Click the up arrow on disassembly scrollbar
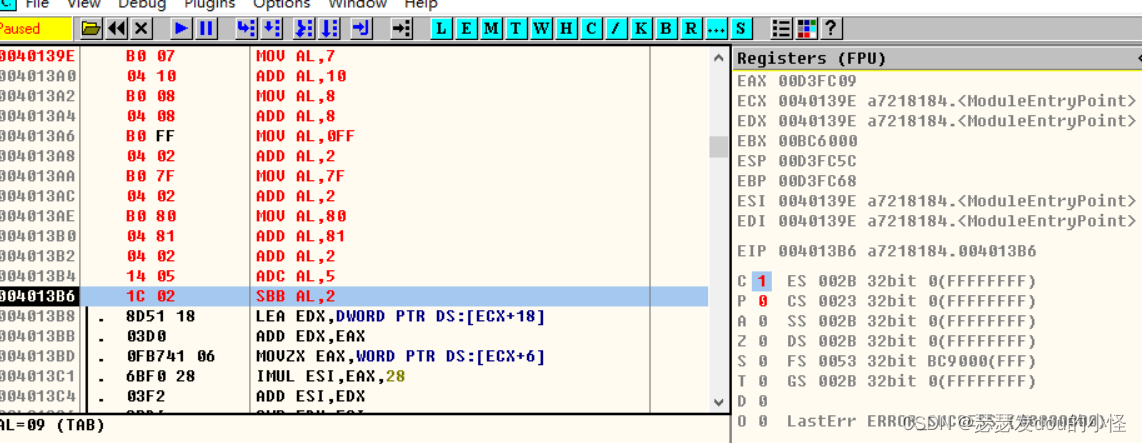The image size is (1142, 443). click(719, 58)
